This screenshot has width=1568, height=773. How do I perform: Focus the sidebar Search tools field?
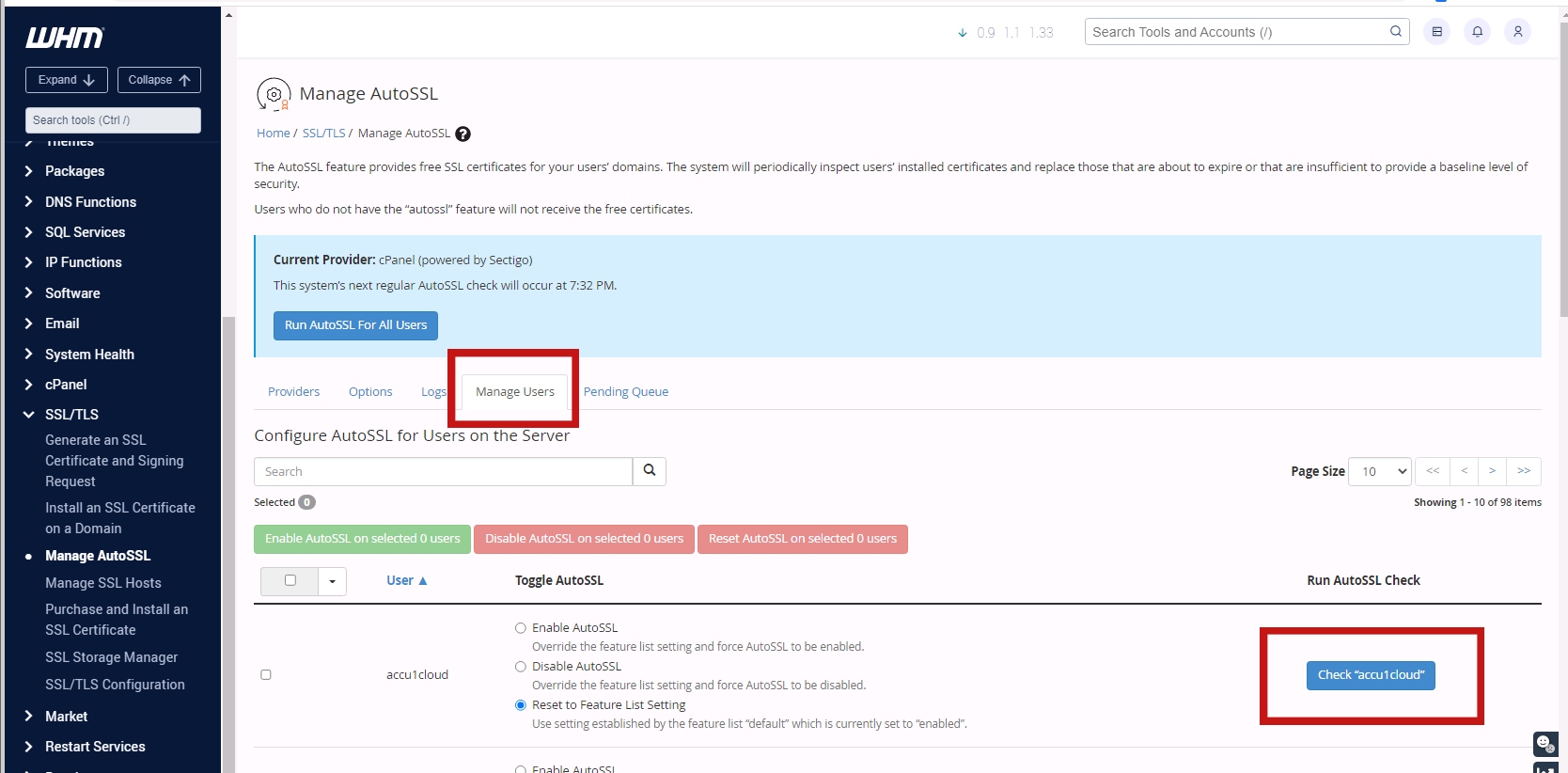(x=113, y=120)
